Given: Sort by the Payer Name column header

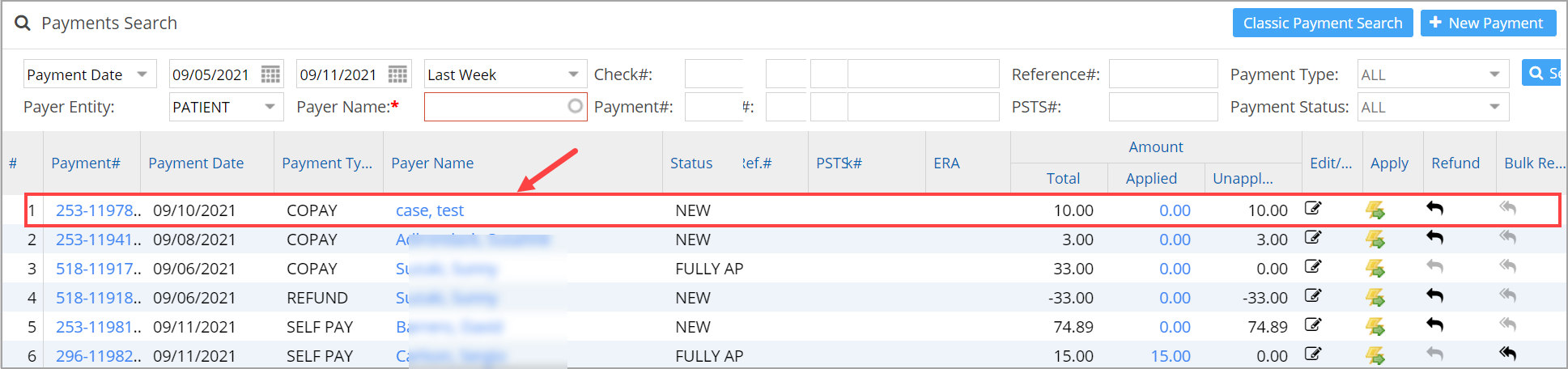Looking at the screenshot, I should 432,163.
